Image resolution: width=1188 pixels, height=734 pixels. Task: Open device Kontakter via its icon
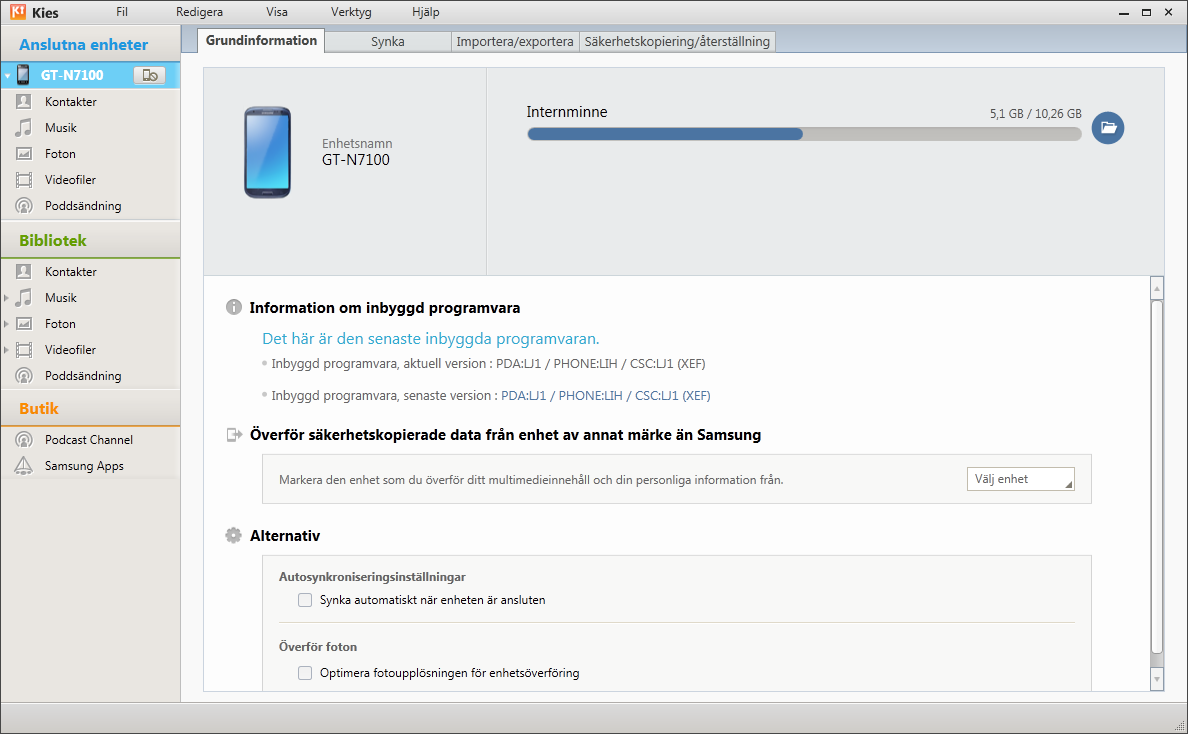coord(24,102)
